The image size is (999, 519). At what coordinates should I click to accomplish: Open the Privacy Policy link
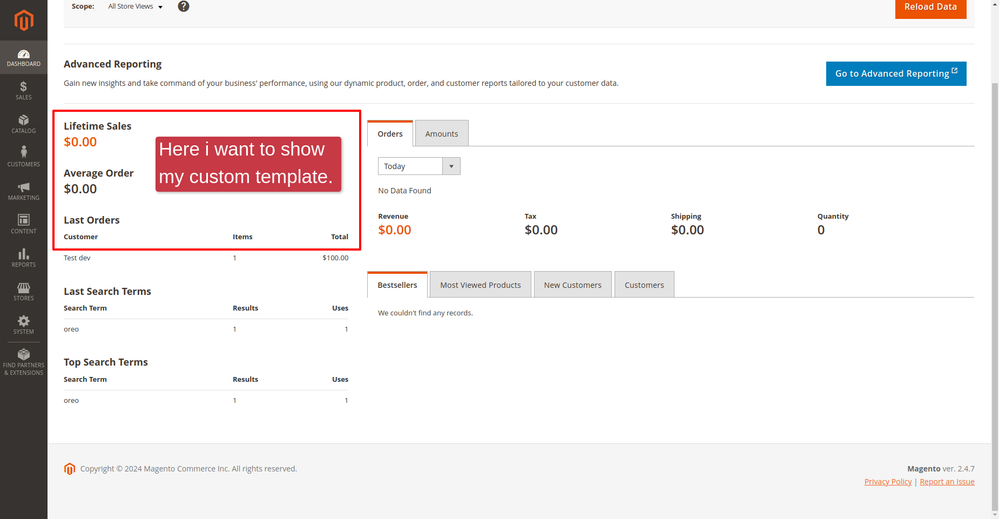tap(888, 482)
